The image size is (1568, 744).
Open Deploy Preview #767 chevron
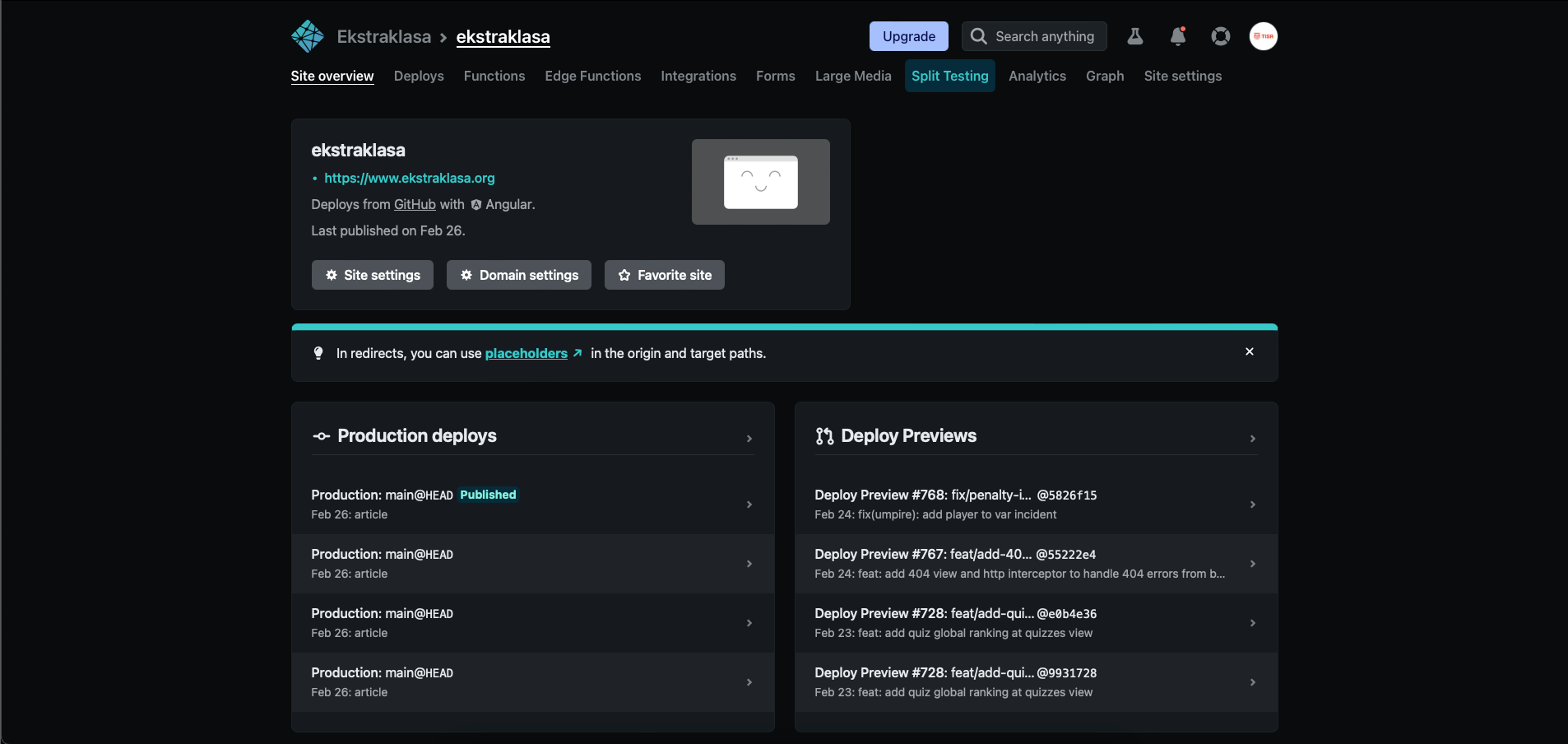click(1253, 564)
